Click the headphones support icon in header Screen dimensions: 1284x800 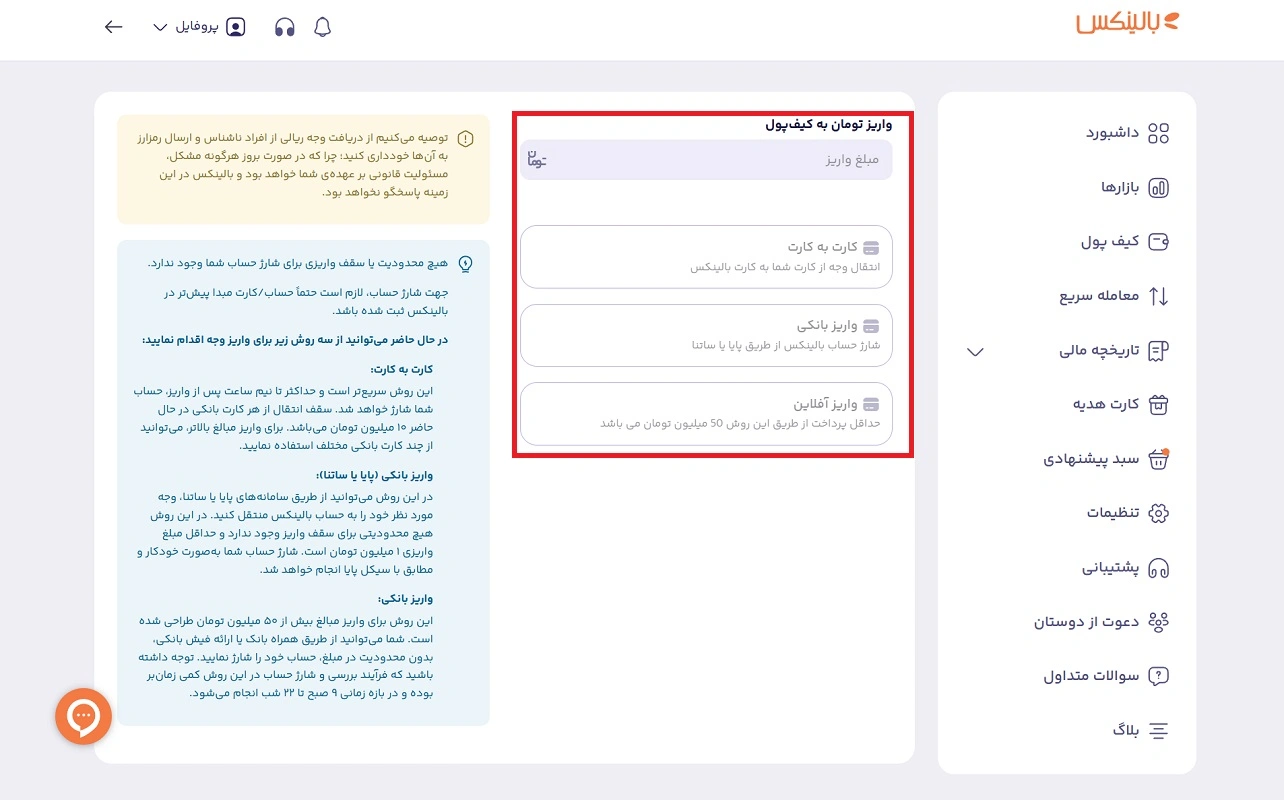[285, 27]
